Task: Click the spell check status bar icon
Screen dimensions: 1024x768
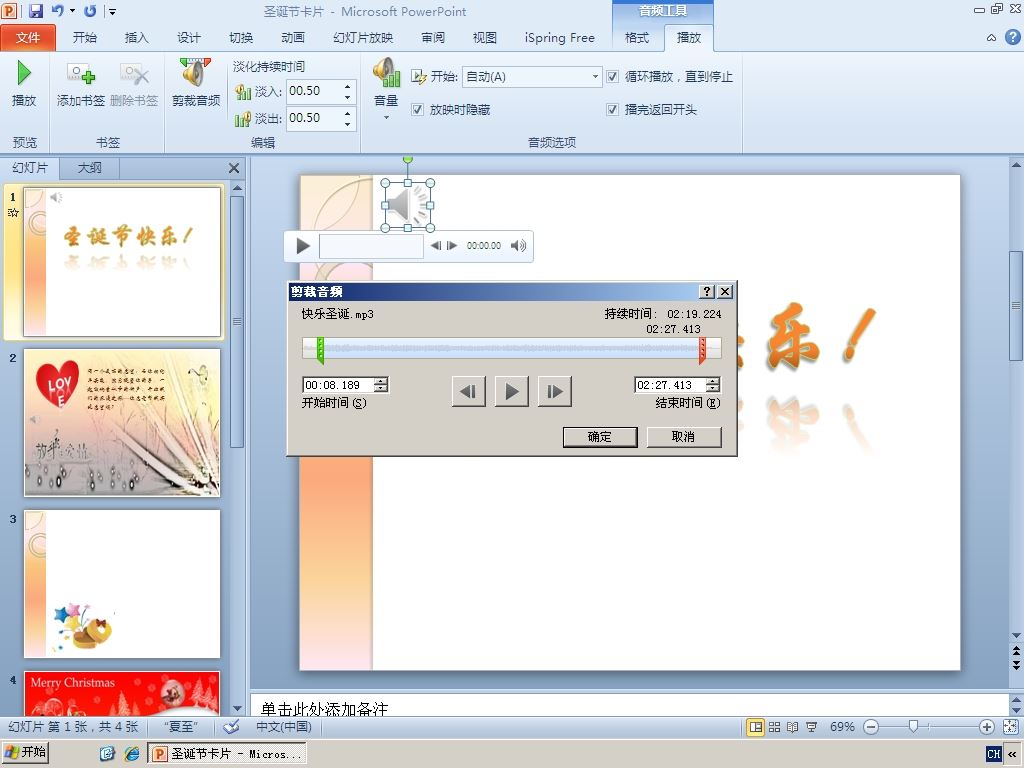Action: coord(231,727)
